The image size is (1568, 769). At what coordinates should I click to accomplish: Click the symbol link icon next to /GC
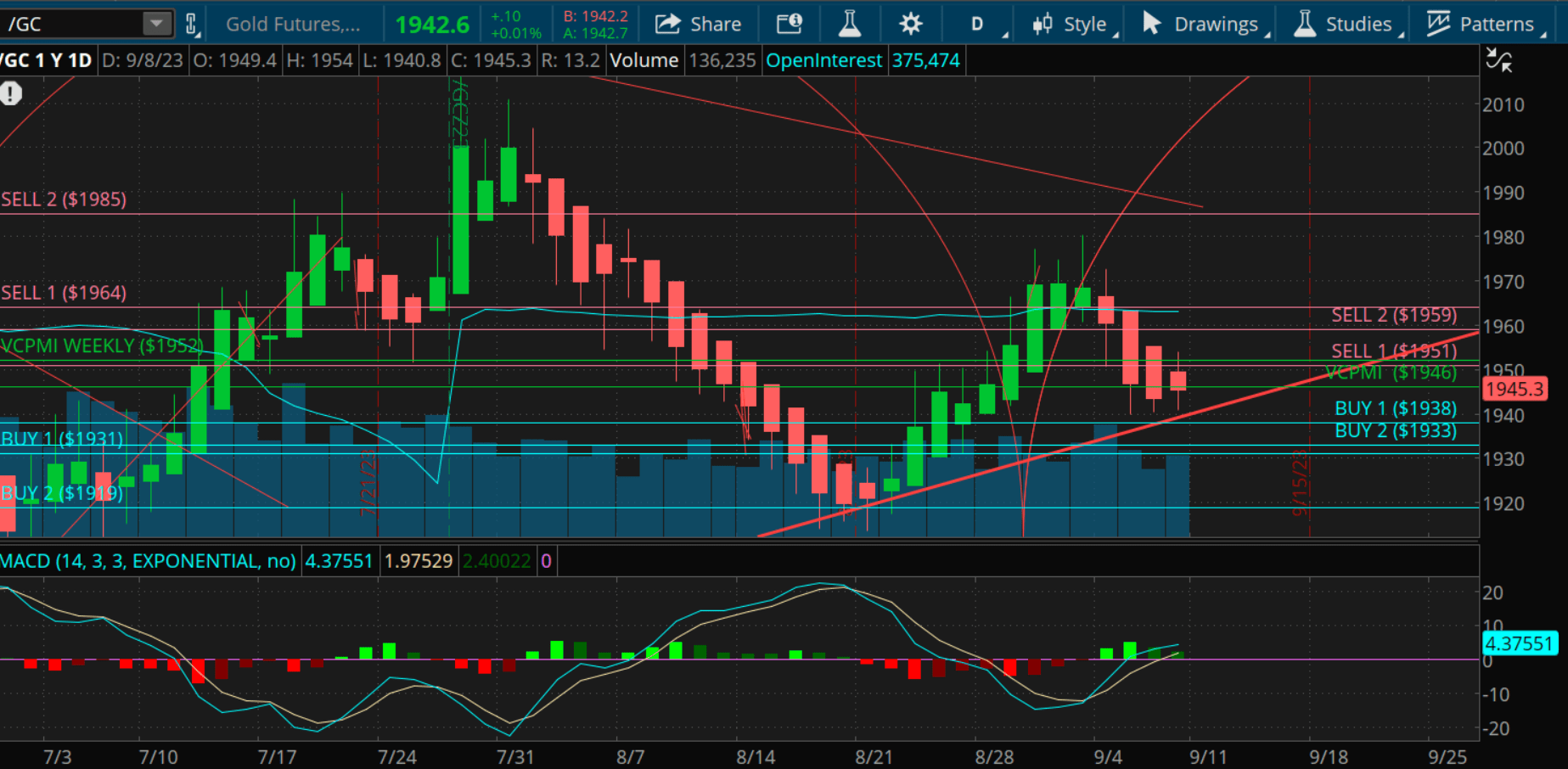[x=192, y=24]
